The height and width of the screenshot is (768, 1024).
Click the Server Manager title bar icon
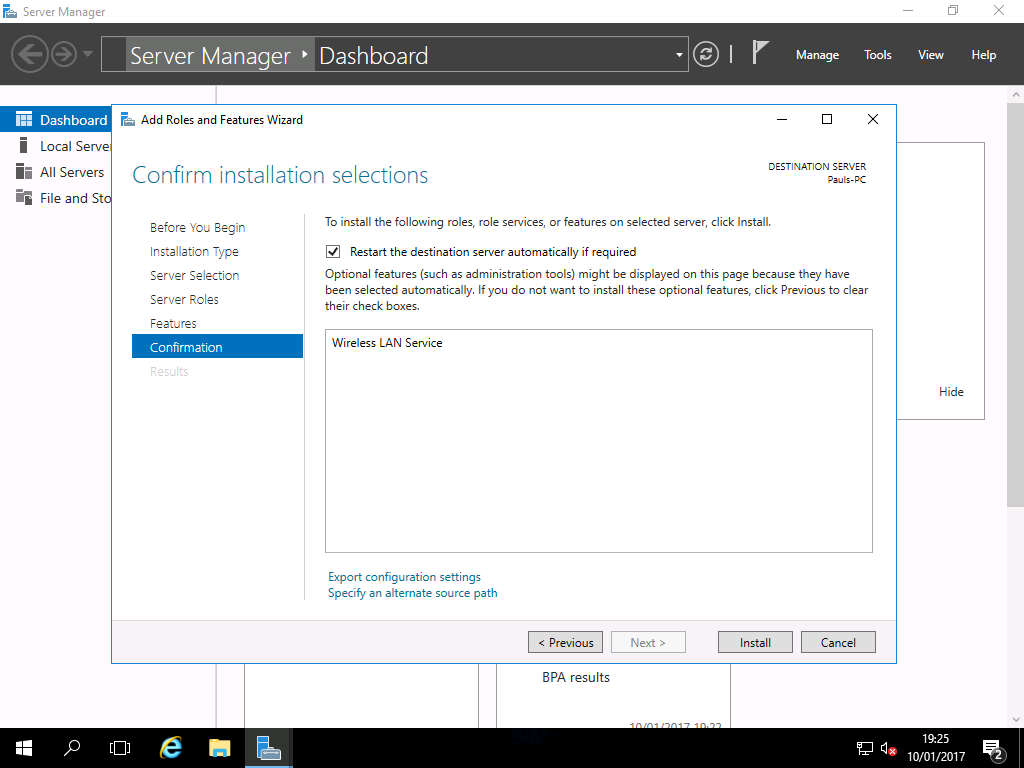10,11
